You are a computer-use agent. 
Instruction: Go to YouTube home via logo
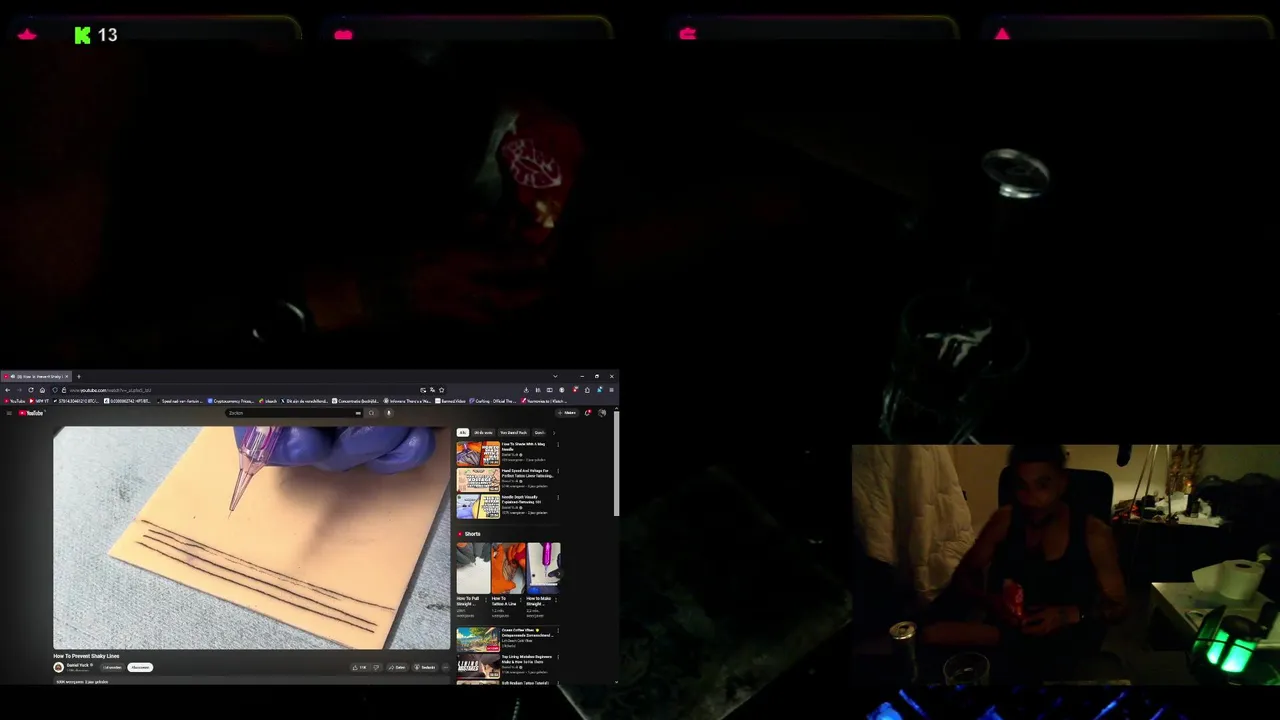pos(31,413)
